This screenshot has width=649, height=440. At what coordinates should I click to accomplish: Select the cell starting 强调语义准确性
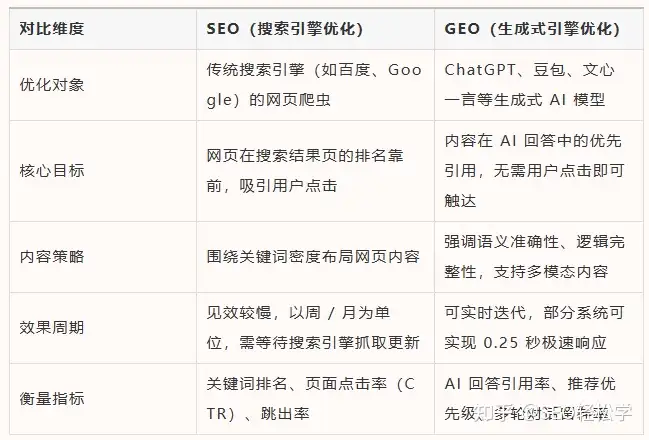[x=539, y=257]
